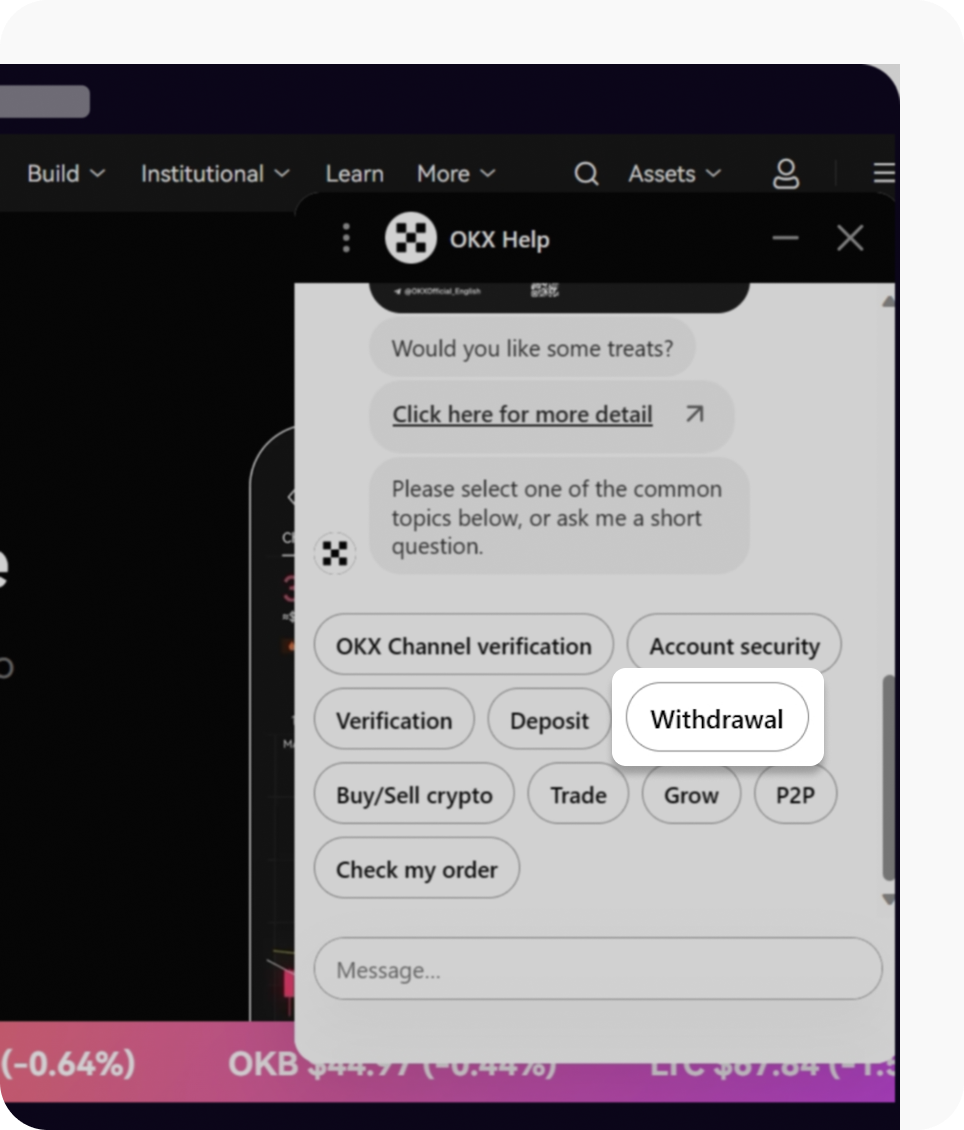Viewport: 964px width, 1130px height.
Task: Choose the Check my order topic
Action: pos(416,868)
